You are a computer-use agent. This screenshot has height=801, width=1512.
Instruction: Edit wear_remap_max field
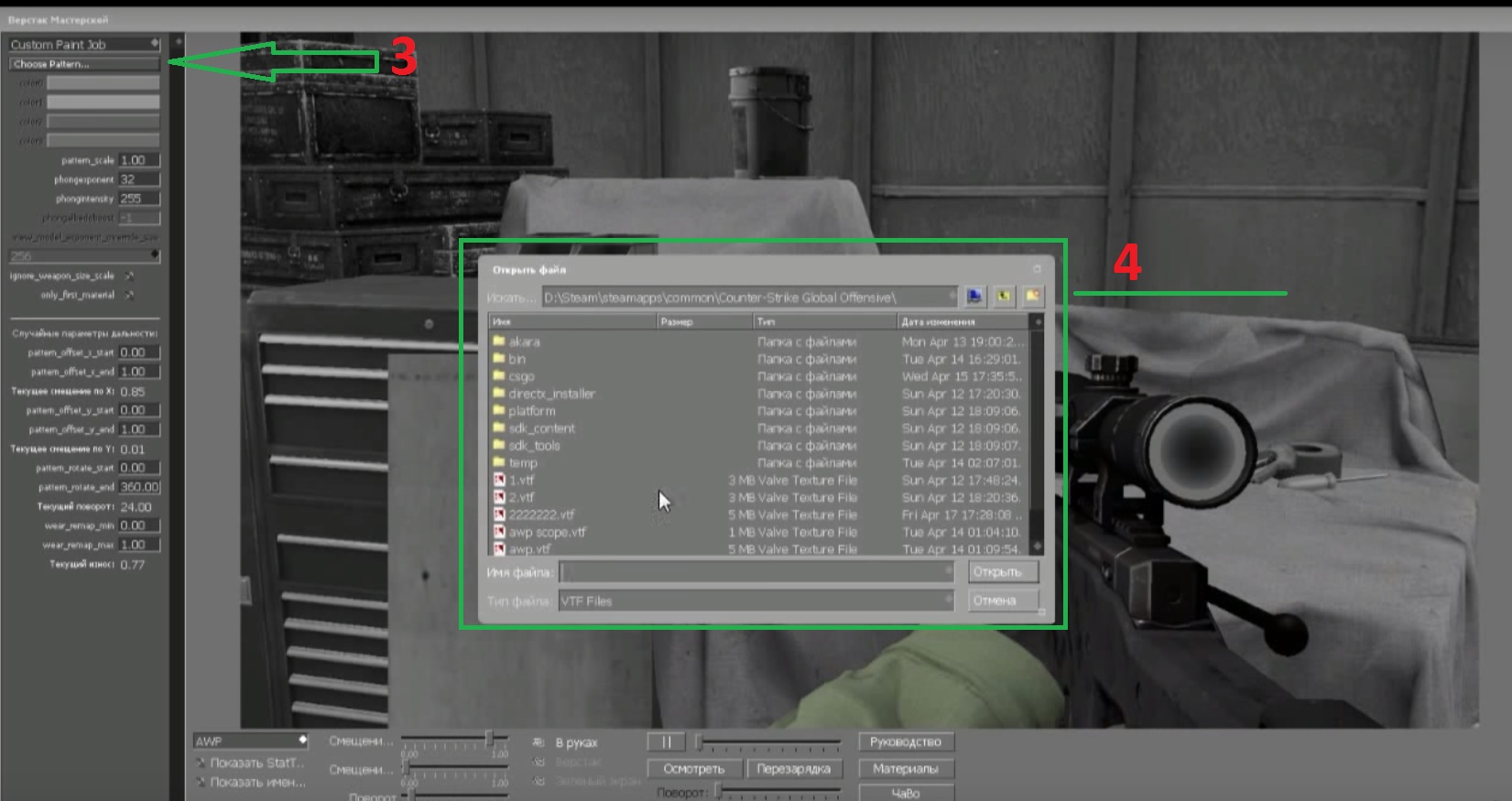[139, 545]
